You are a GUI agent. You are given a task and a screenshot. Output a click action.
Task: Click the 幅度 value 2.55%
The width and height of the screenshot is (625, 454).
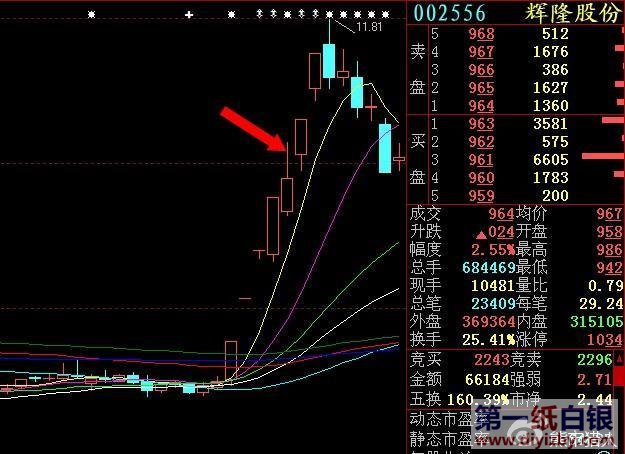(x=493, y=250)
